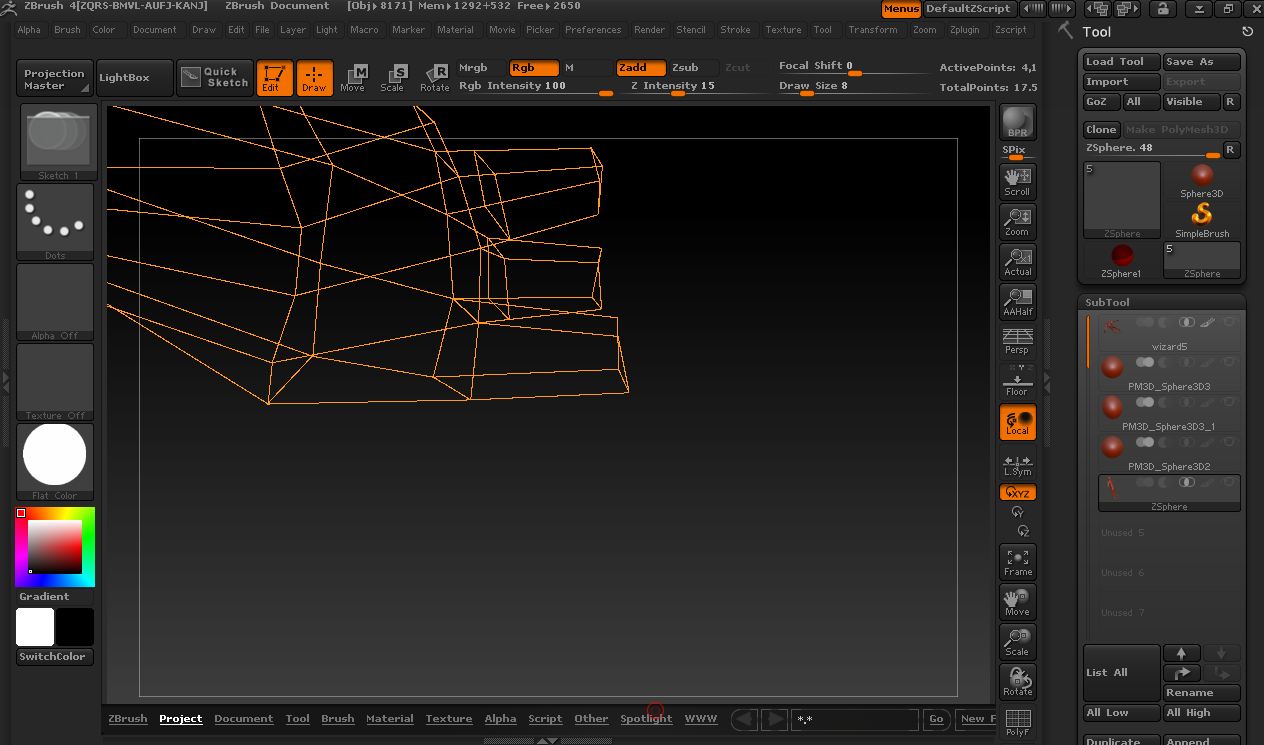The image size is (1264, 745).
Task: Toggle Local transformation mode off
Action: pyautogui.click(x=1017, y=422)
